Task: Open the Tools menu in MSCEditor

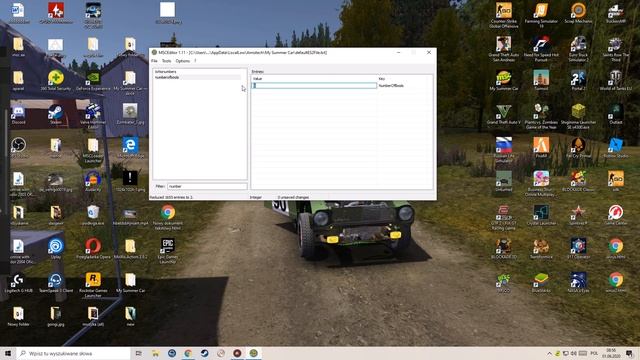Action: (167, 61)
